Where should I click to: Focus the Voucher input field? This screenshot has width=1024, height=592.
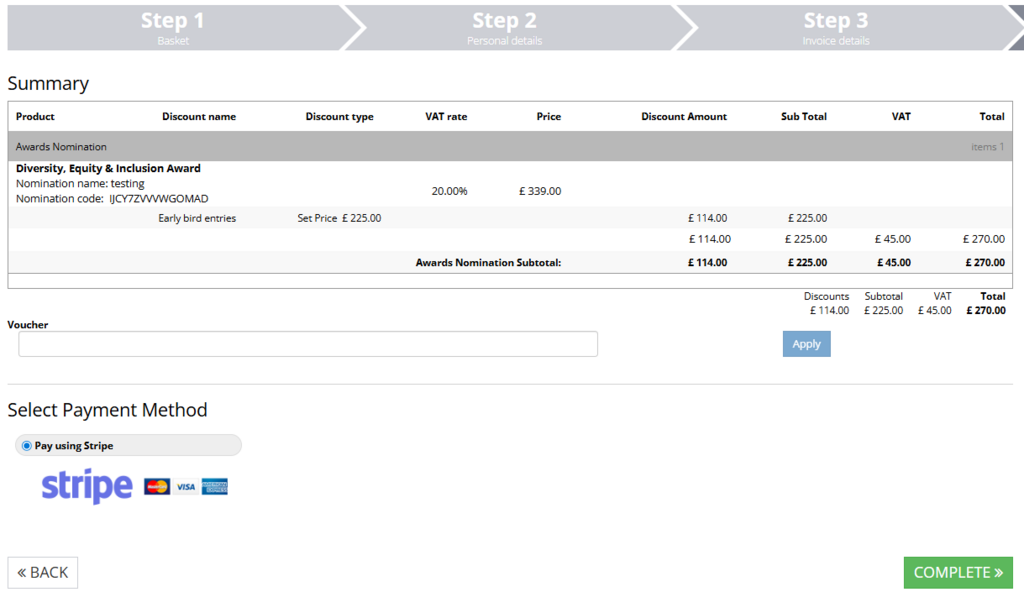coord(308,344)
